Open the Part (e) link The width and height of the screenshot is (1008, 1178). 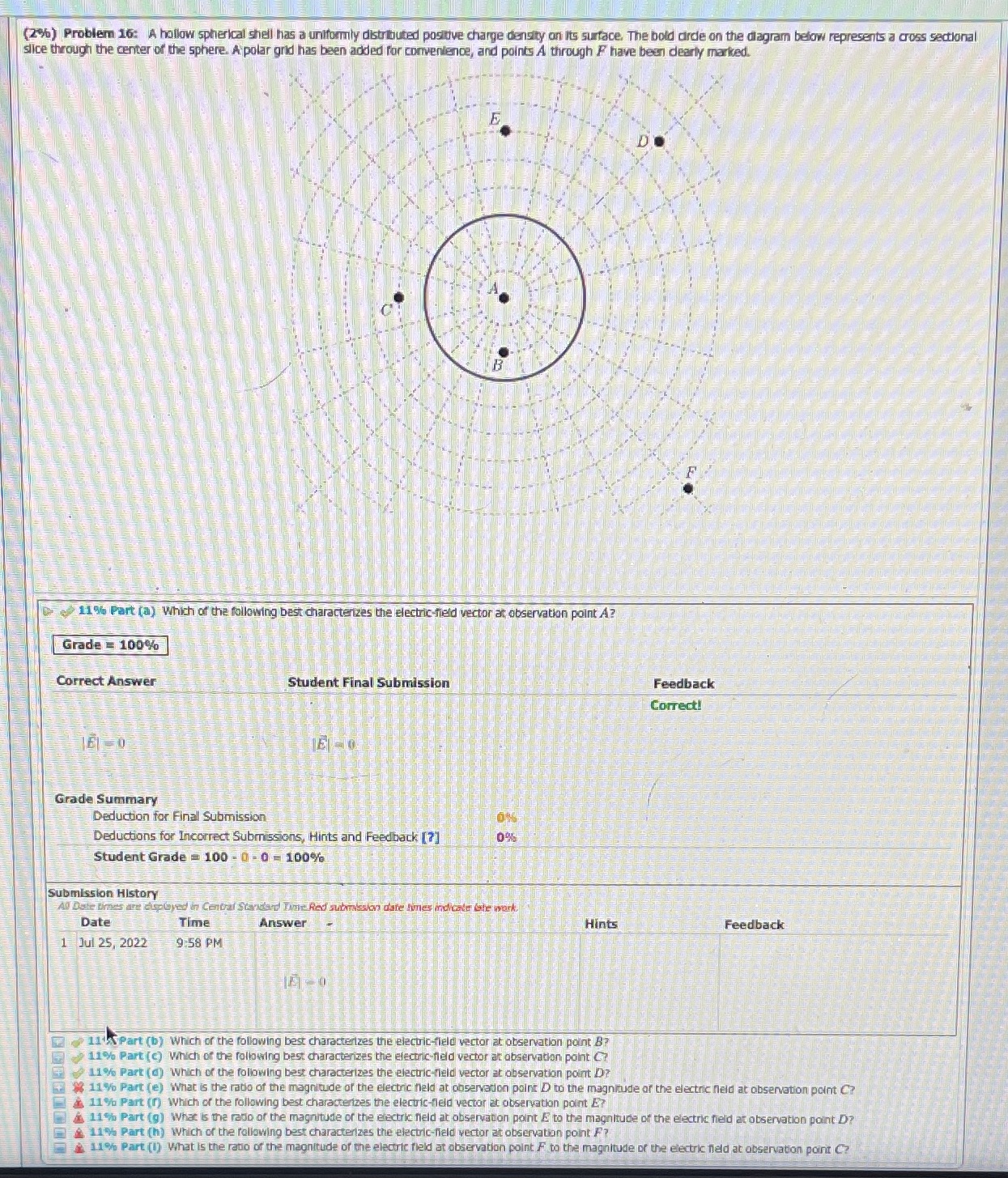(x=126, y=1088)
